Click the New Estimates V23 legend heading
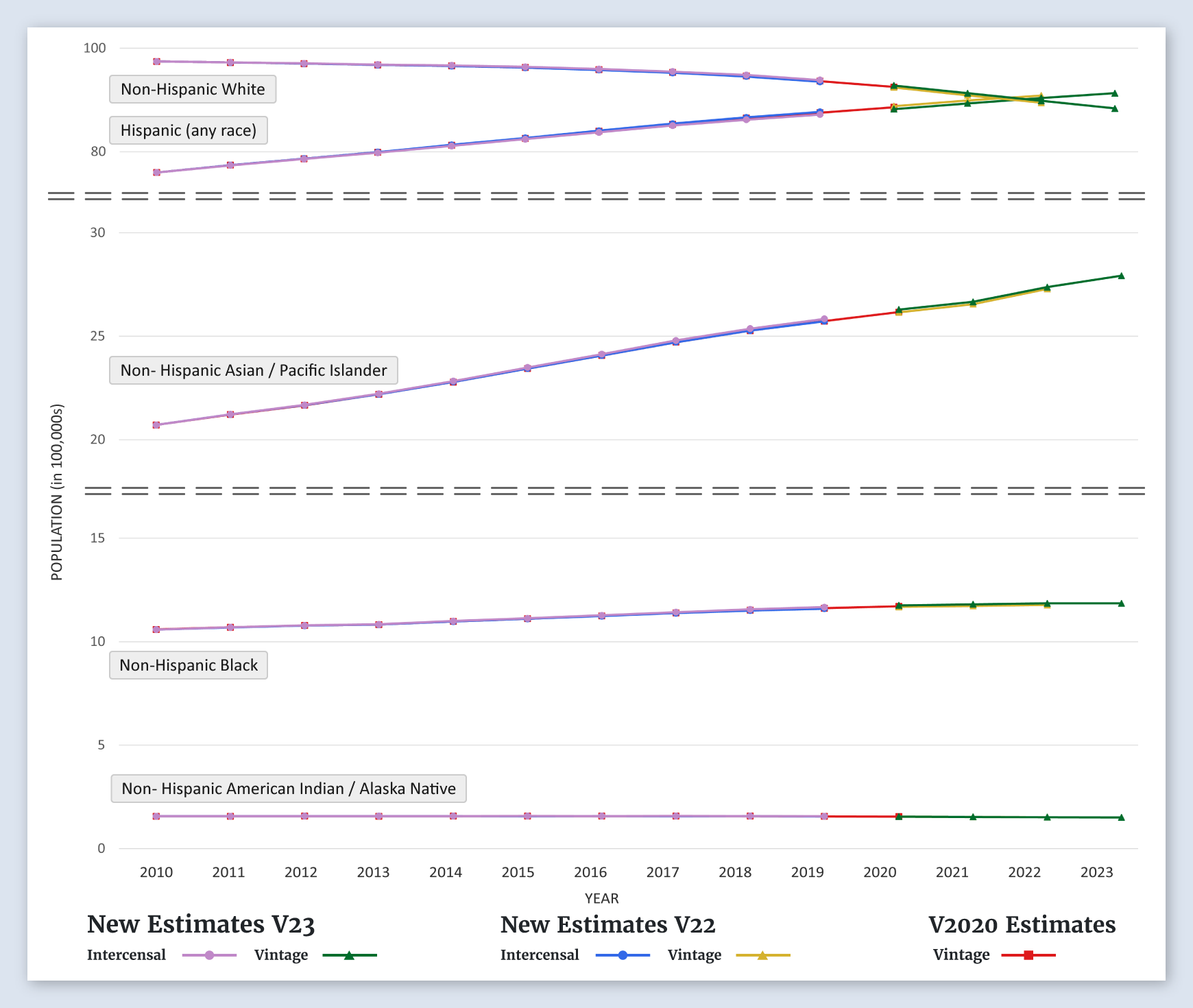Screen dimensions: 1193x1008 [201, 924]
